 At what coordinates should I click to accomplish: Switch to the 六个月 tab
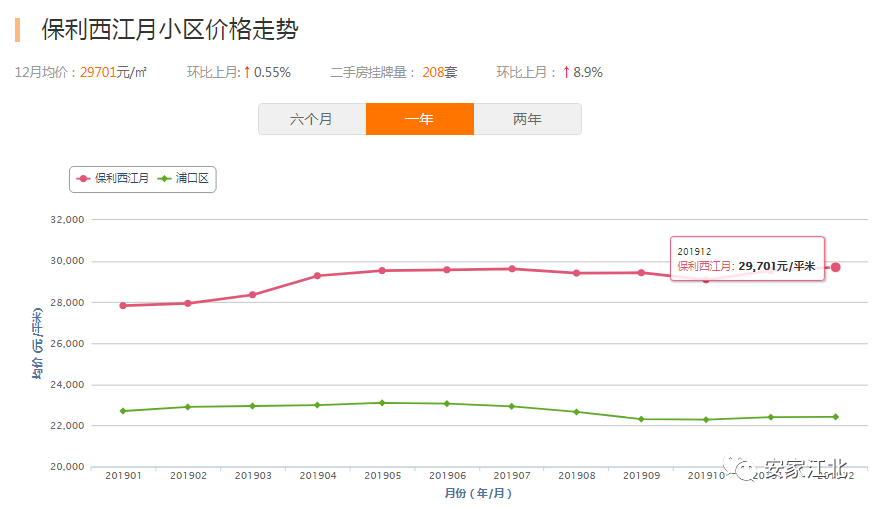point(312,119)
